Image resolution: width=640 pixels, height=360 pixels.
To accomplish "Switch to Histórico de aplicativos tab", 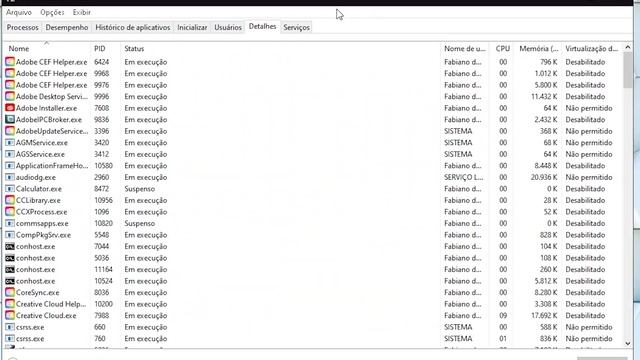I will pyautogui.click(x=133, y=27).
